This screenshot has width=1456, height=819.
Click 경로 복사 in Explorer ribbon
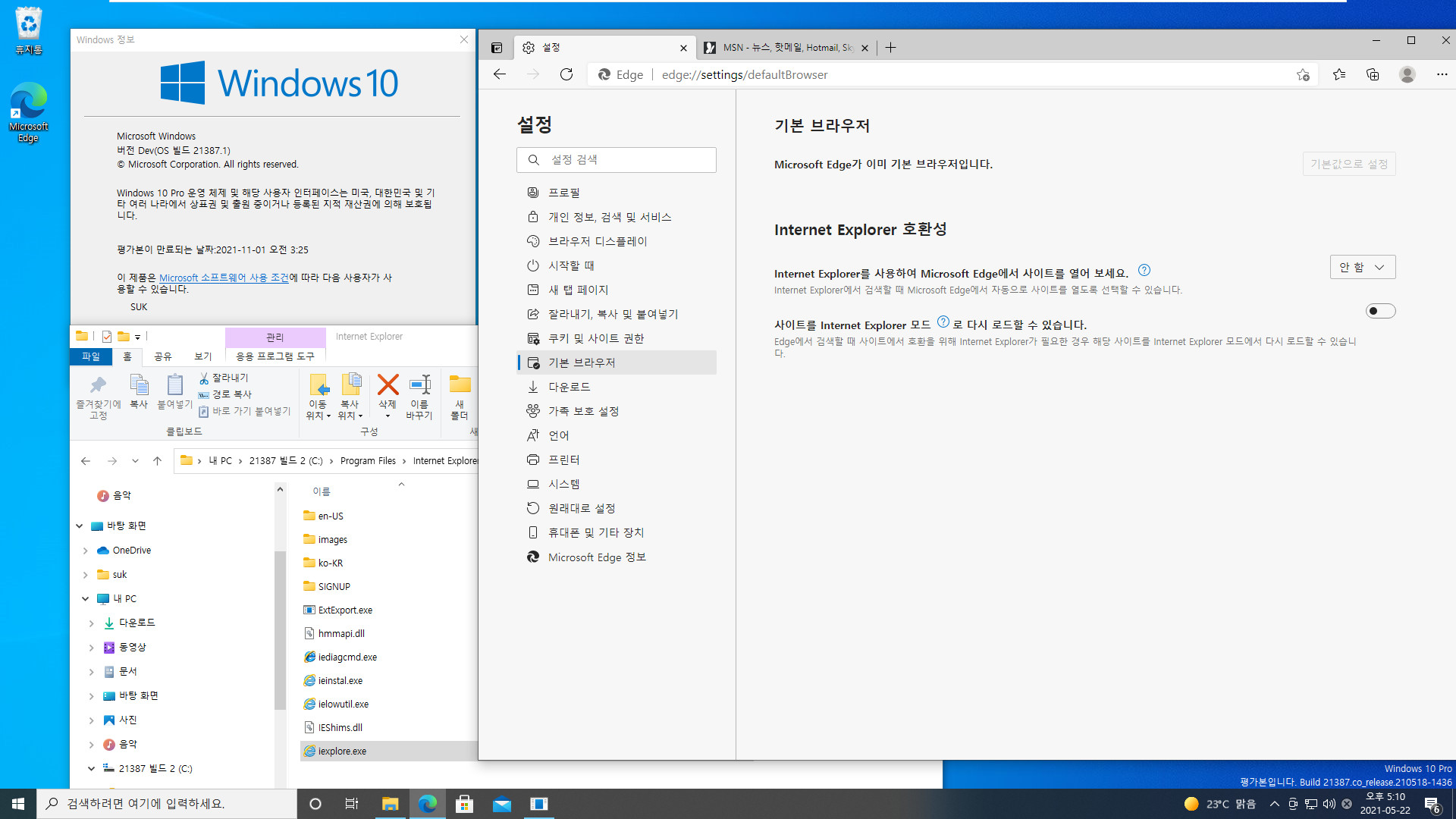(225, 394)
